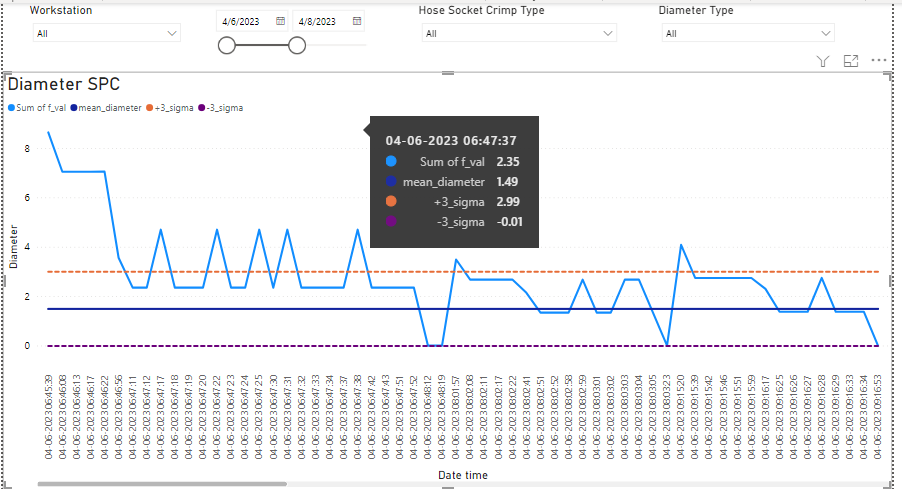Open the Diameter Type dropdown
902x489 pixels.
click(748, 33)
